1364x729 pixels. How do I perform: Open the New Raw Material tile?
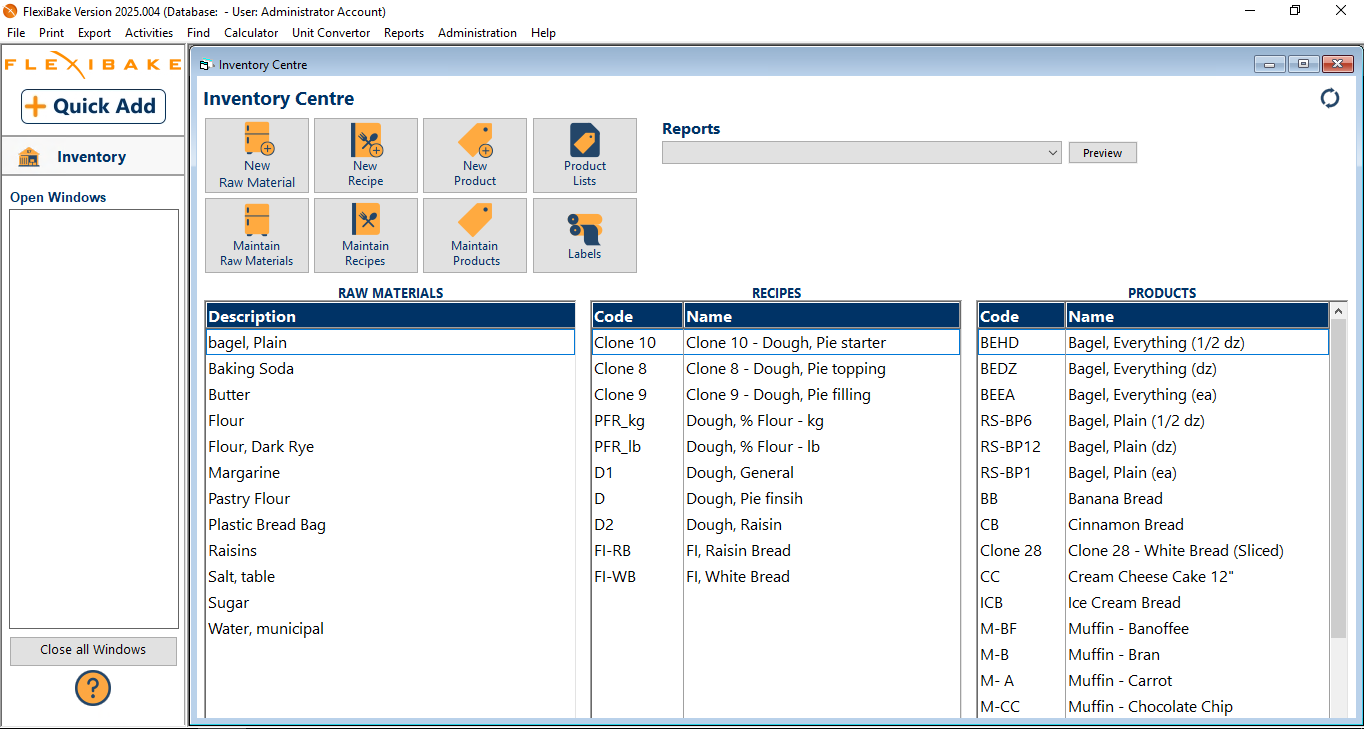[x=257, y=155]
